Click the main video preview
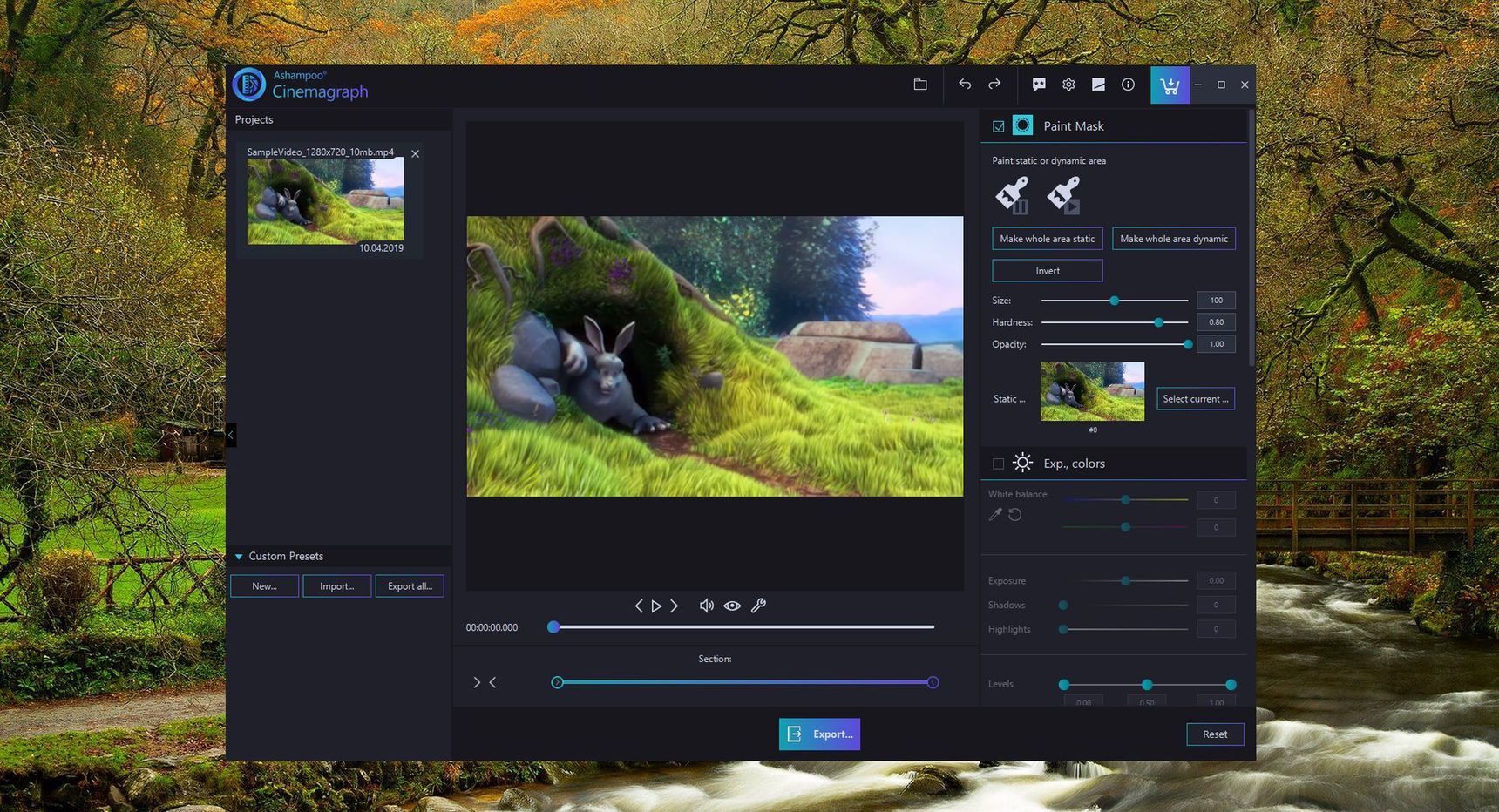1499x812 pixels. (x=715, y=356)
